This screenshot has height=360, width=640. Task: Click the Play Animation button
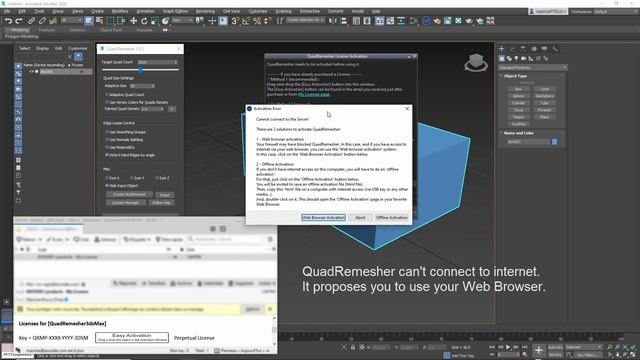508,347
